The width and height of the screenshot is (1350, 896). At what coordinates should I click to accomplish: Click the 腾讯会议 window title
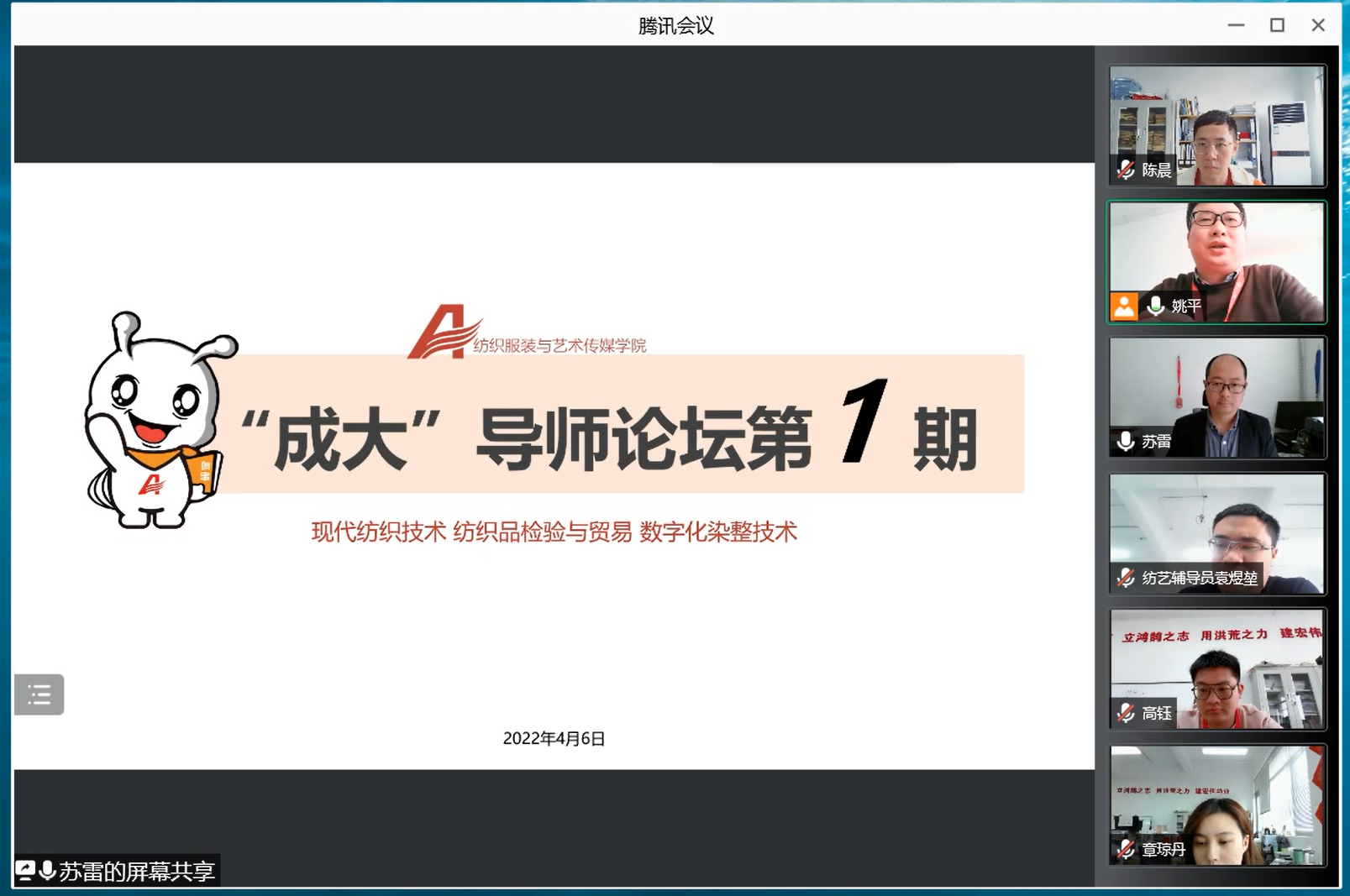click(x=675, y=26)
